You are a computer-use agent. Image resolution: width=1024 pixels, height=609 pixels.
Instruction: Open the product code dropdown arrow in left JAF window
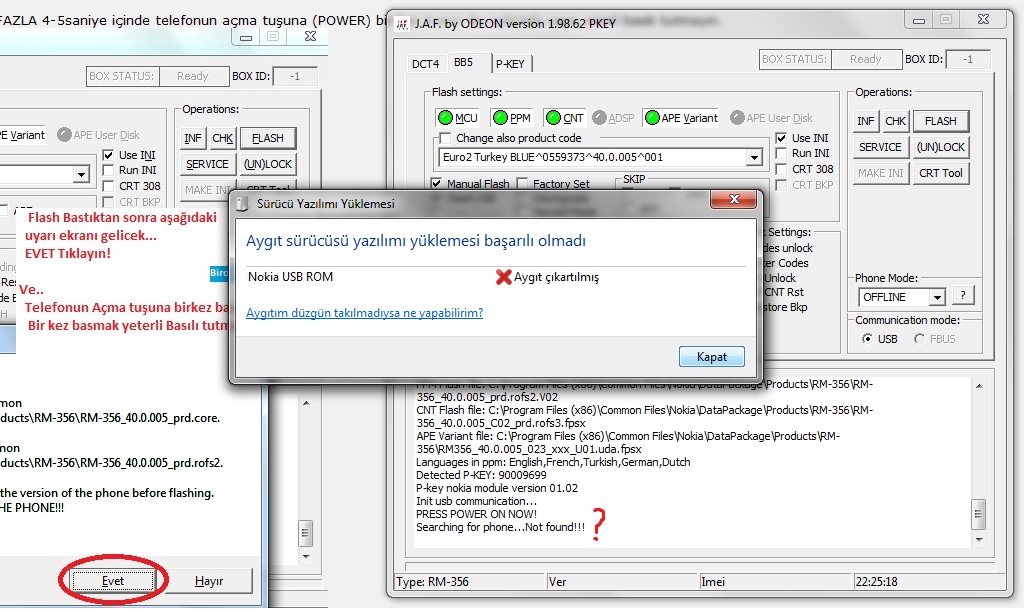[x=81, y=174]
